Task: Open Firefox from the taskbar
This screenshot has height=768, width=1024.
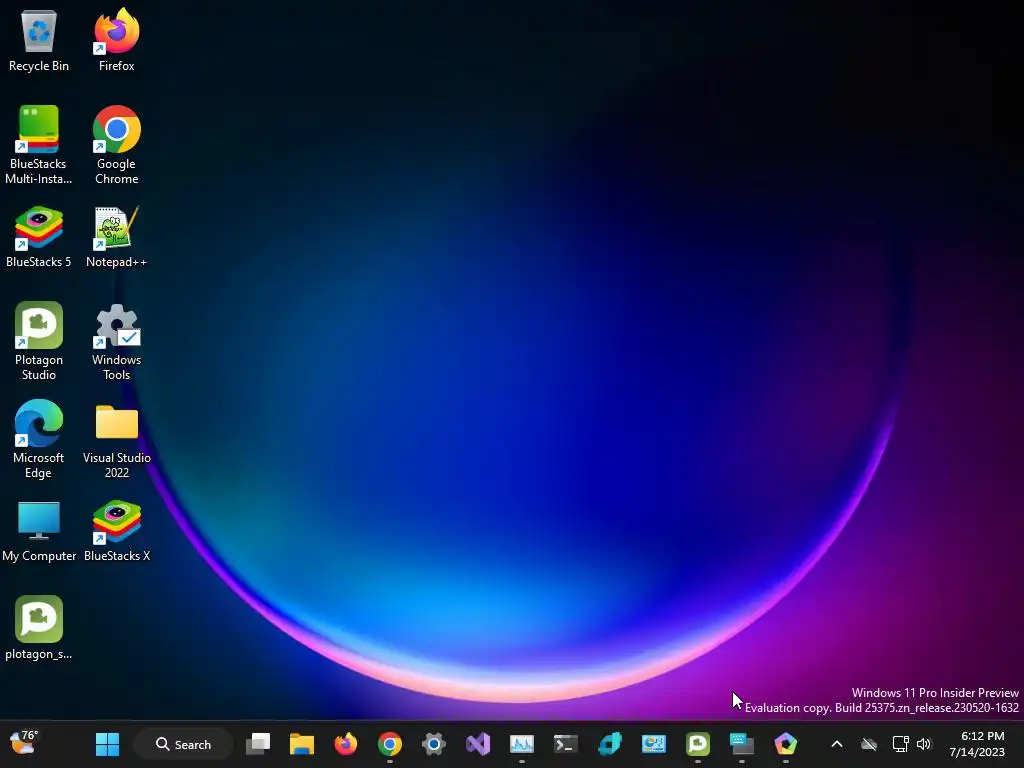Action: [x=345, y=744]
